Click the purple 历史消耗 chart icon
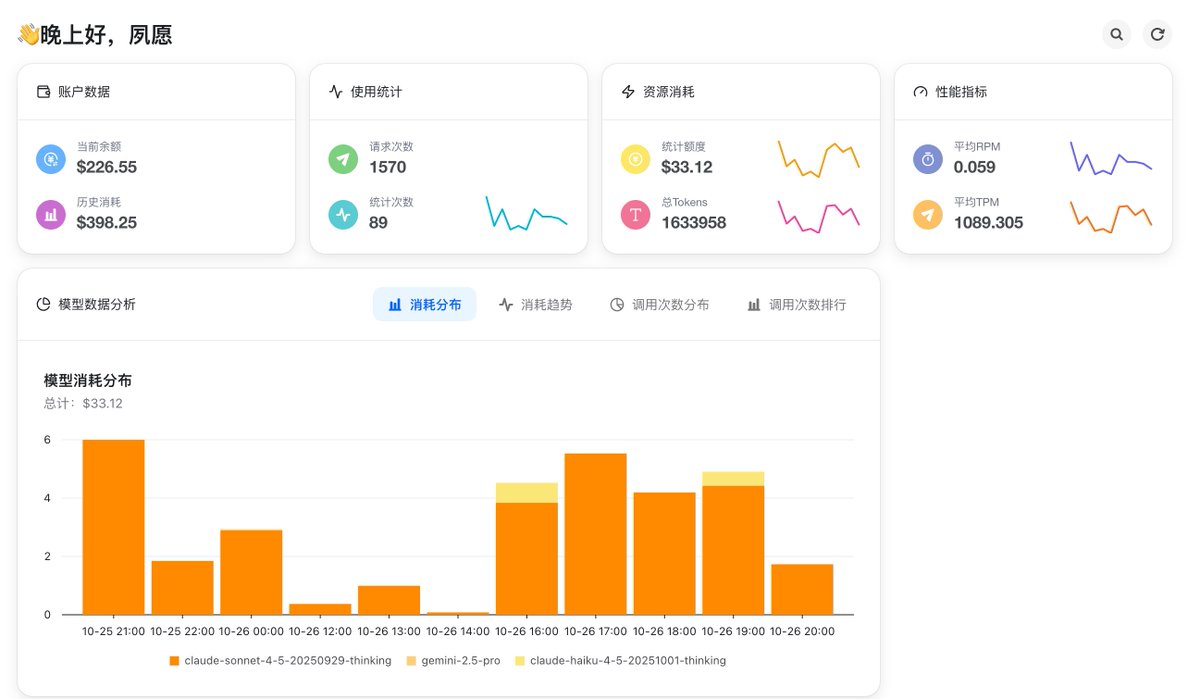 point(51,214)
